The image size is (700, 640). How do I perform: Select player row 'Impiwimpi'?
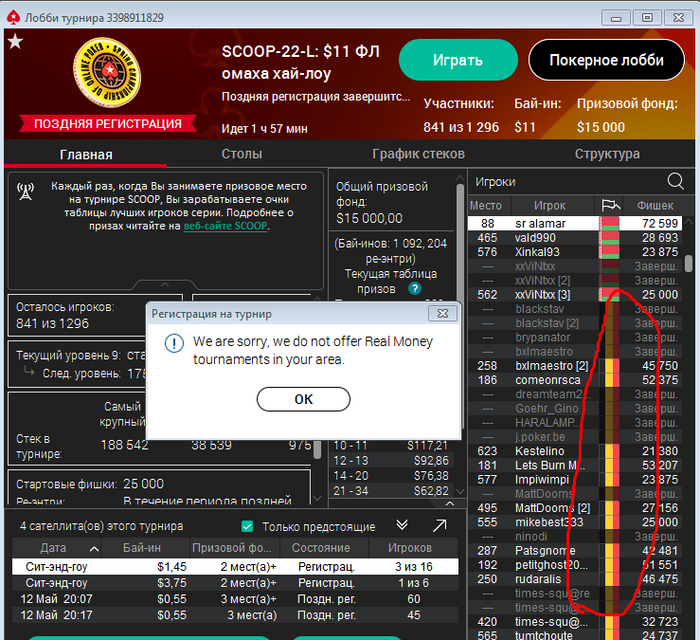point(575,480)
